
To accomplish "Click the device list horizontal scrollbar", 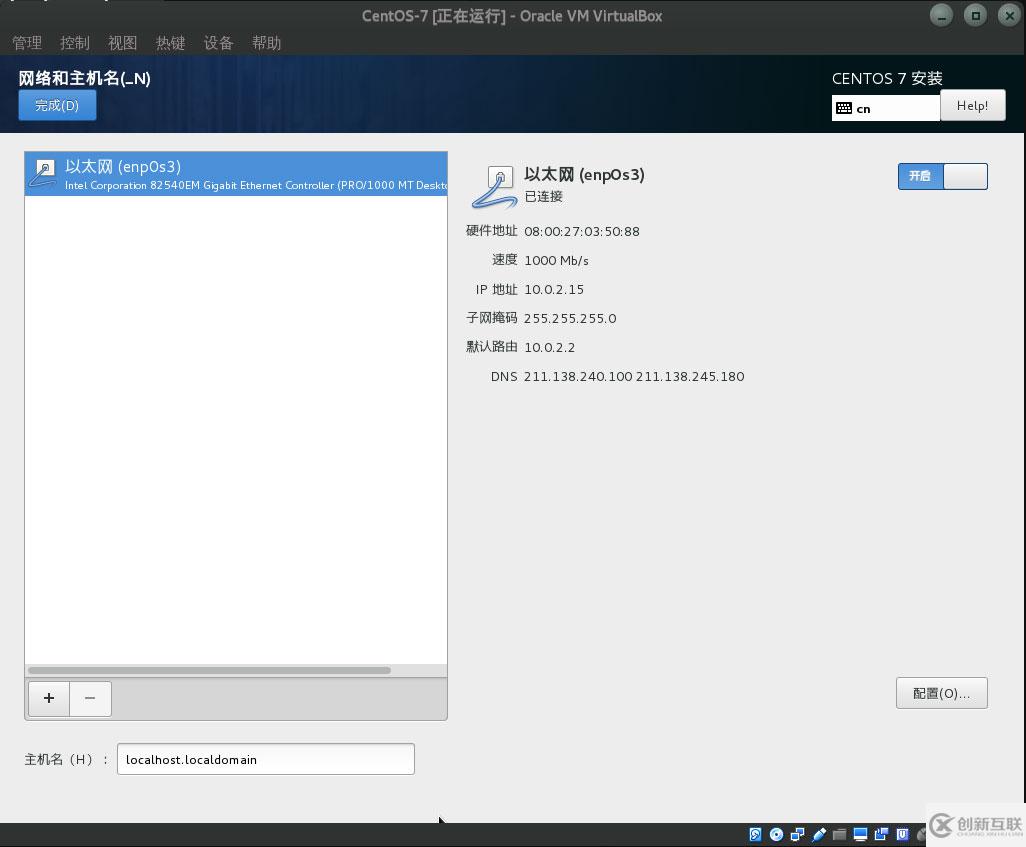I will coord(209,670).
